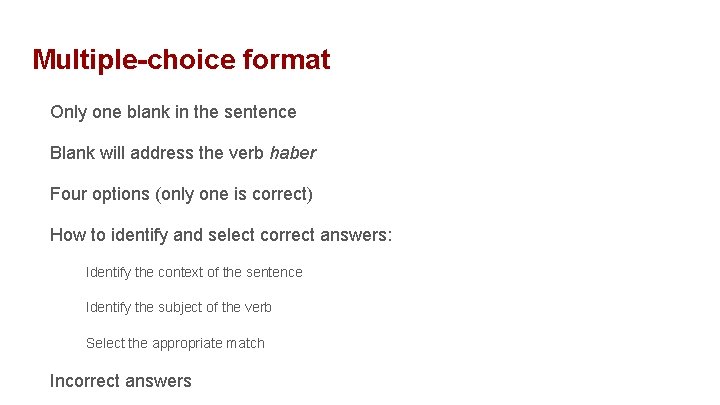Viewport: 720px width, 405px height.
Task: Click How to identify and select correct answers
Action: [x=221, y=235]
